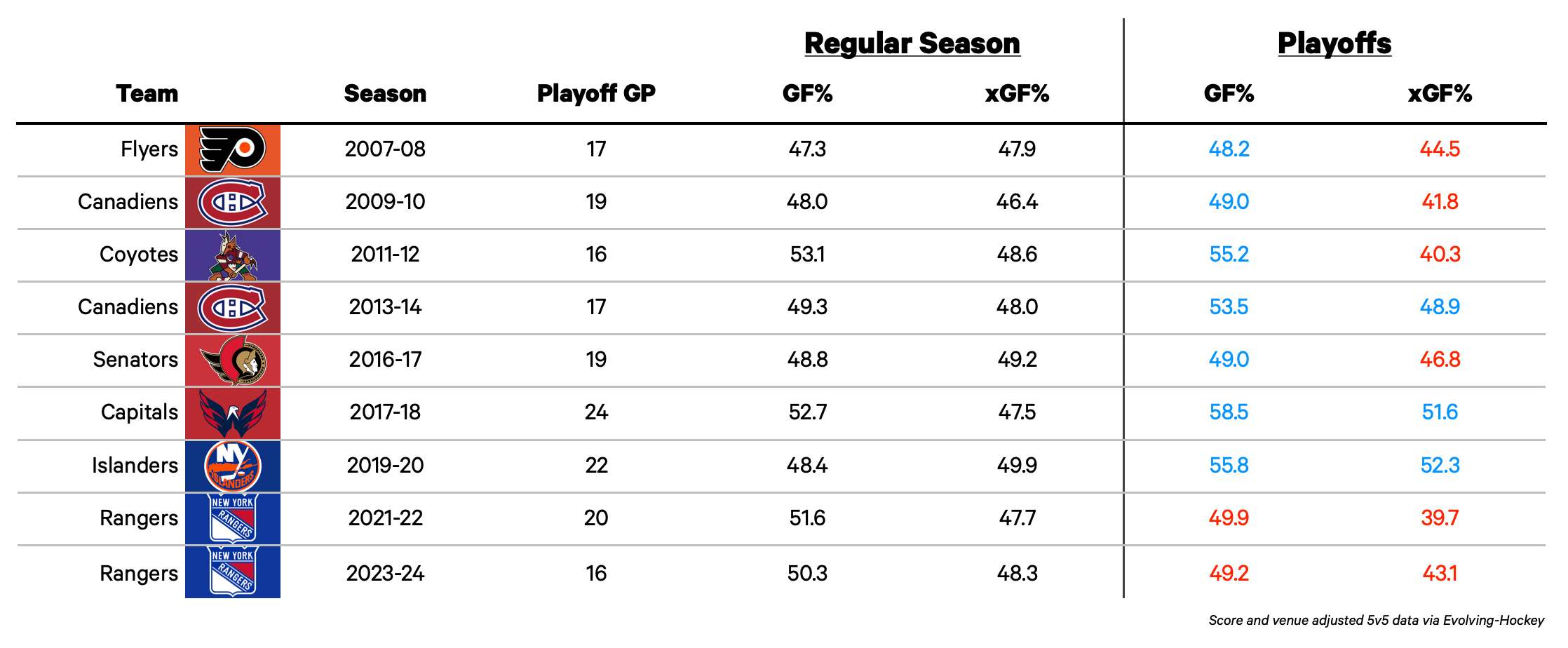The image size is (1568, 648).
Task: Click the 2019-20 season cell
Action: [x=385, y=465]
